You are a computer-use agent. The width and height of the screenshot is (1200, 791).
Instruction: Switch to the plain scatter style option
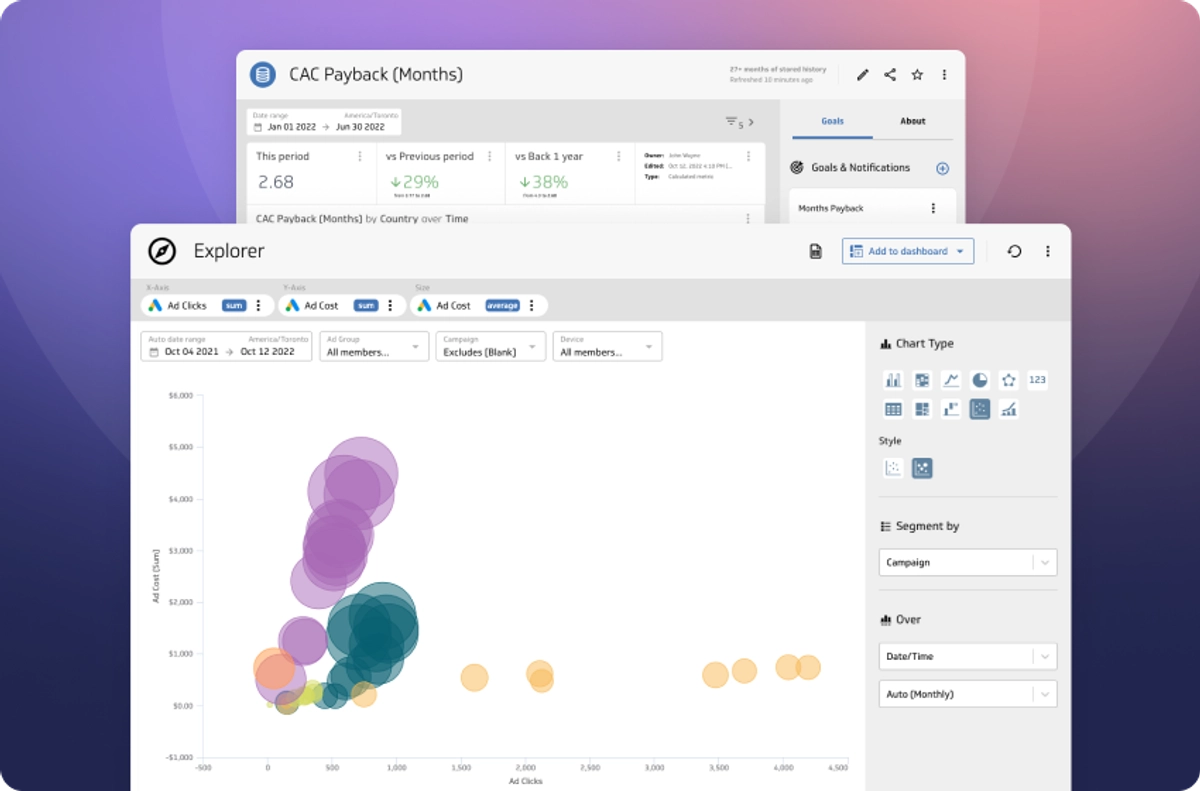[892, 467]
